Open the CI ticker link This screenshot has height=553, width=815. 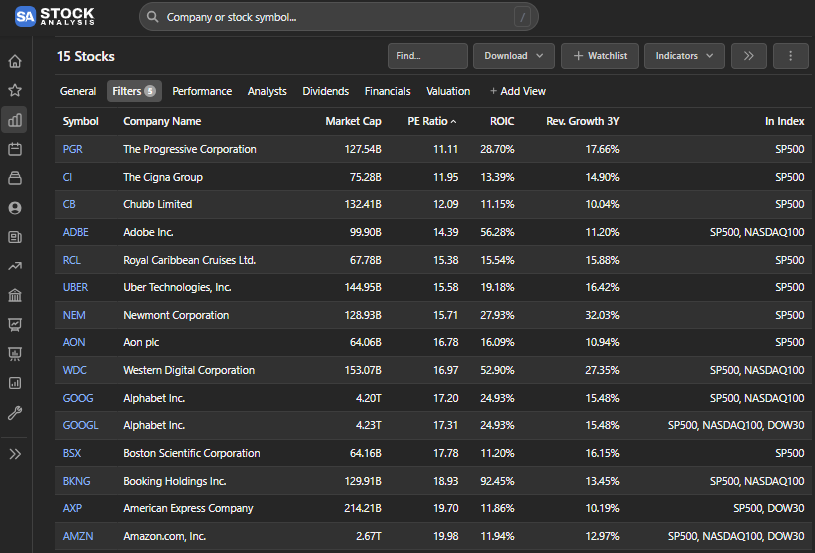67,177
